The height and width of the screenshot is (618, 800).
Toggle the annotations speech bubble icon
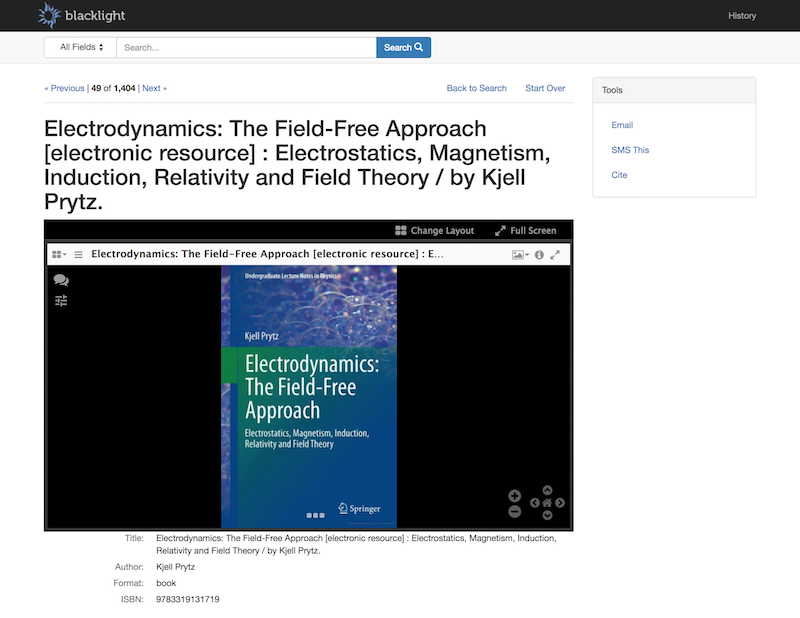pos(61,280)
